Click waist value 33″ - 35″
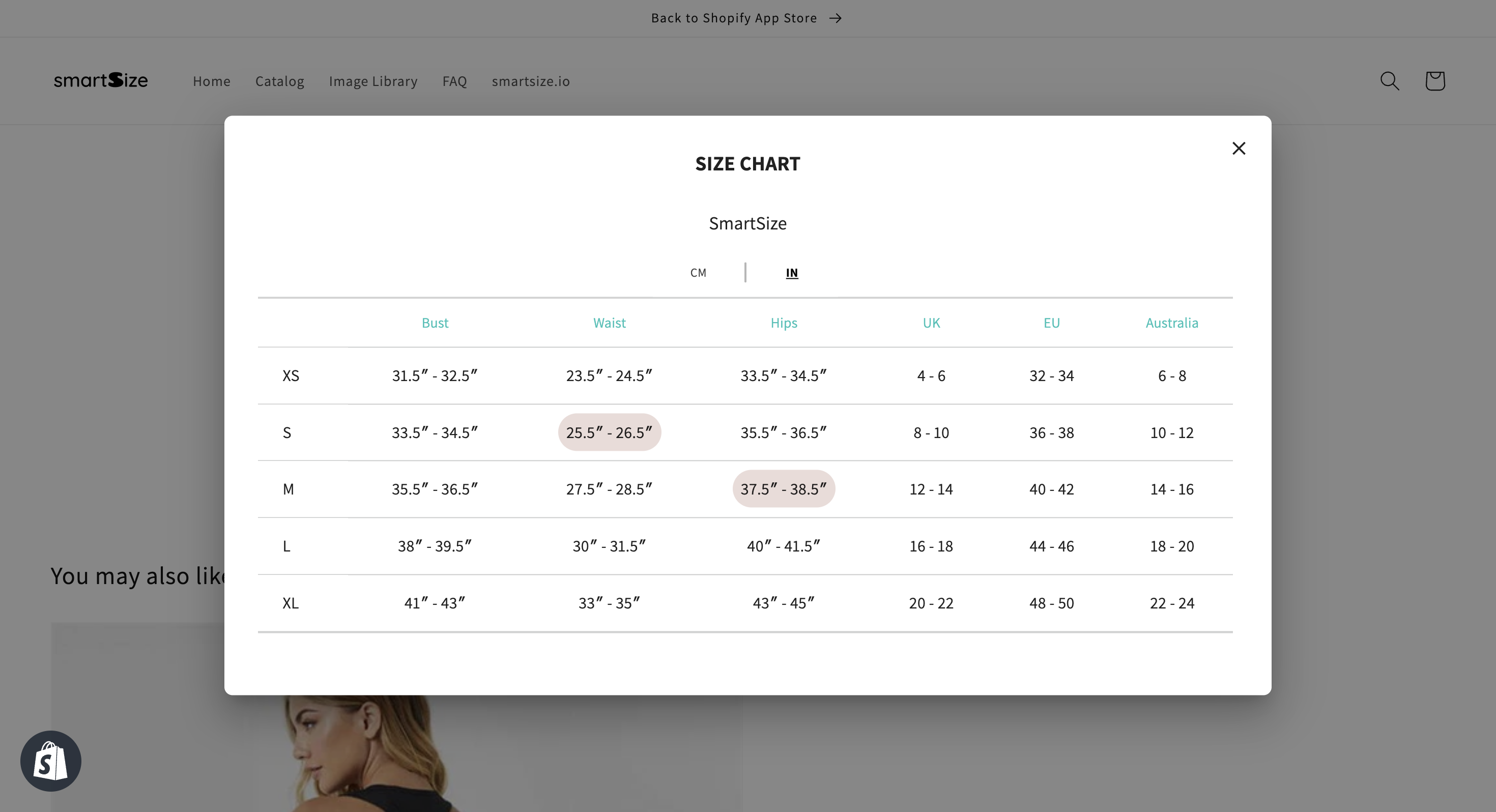This screenshot has width=1496, height=812. [x=609, y=603]
